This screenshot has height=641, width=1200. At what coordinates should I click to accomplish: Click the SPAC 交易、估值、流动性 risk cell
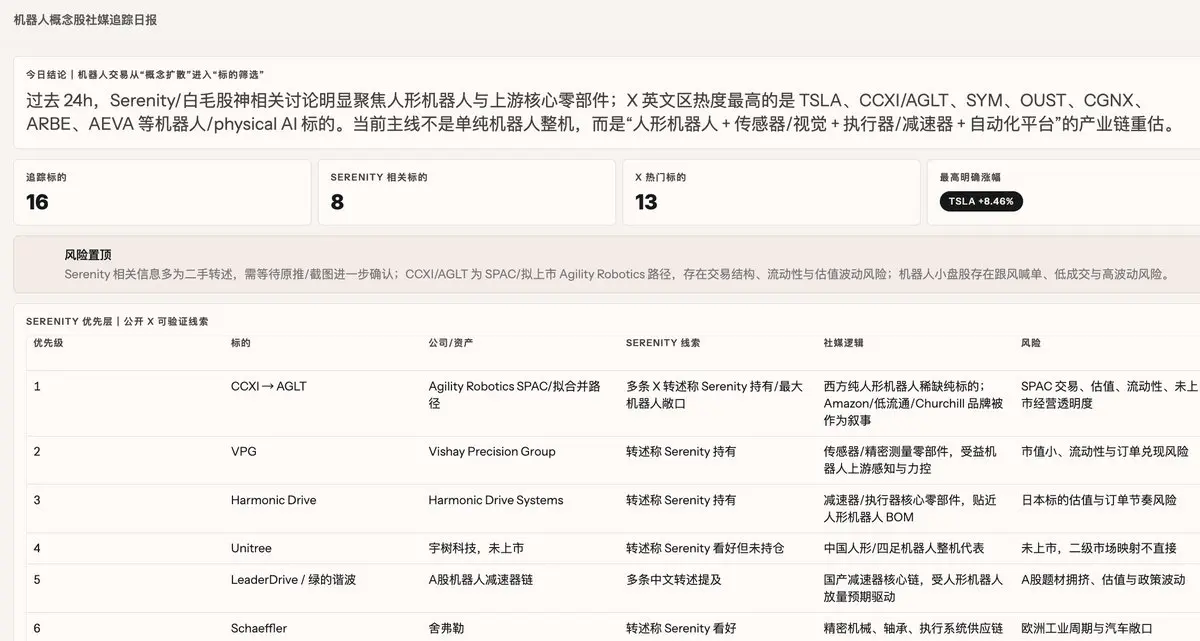click(1109, 395)
